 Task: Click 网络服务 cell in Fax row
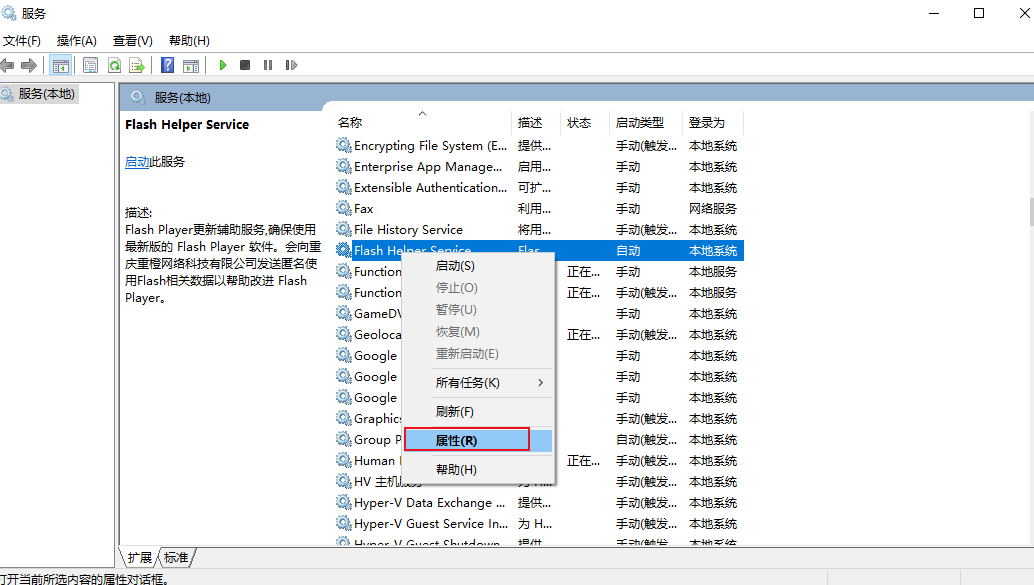pyautogui.click(x=713, y=208)
